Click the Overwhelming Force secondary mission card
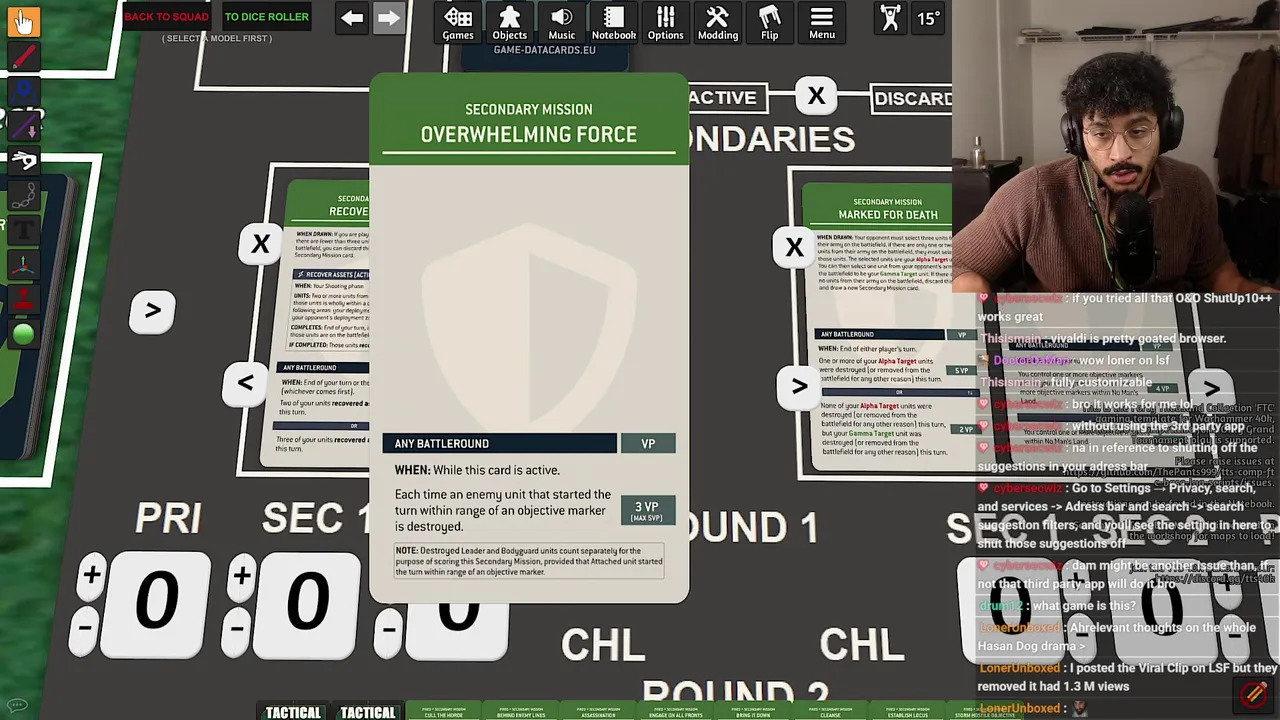 point(529,338)
